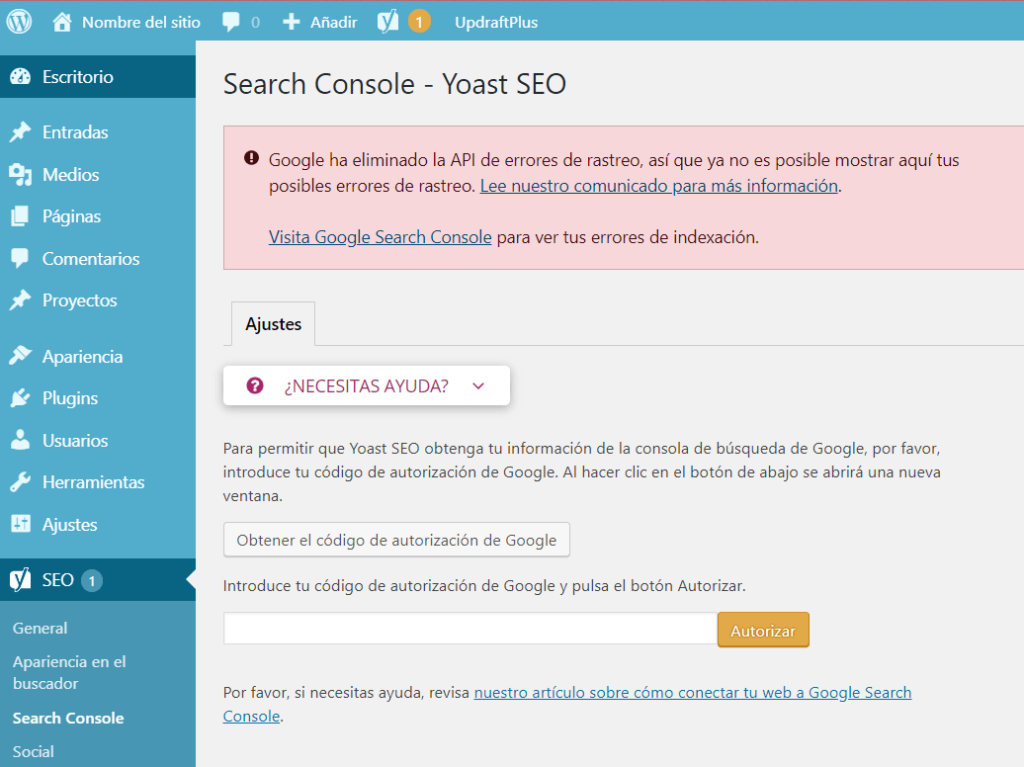Screen dimensions: 1024x767
Task: Click the Usuarios person icon
Action: click(20, 440)
